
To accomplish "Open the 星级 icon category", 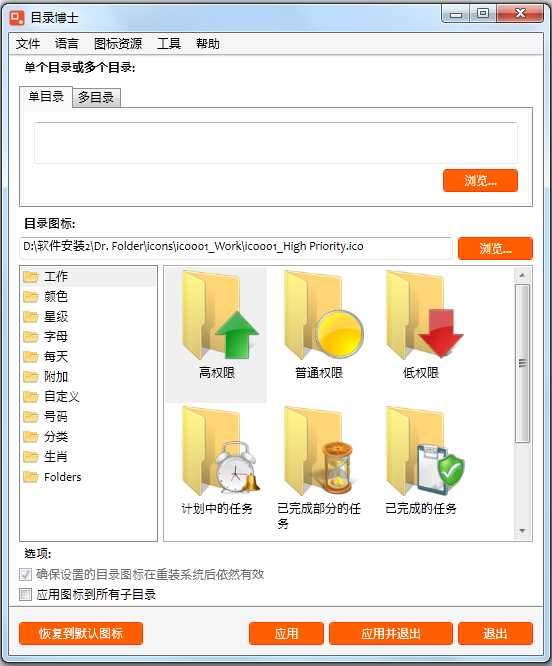I will [x=56, y=316].
